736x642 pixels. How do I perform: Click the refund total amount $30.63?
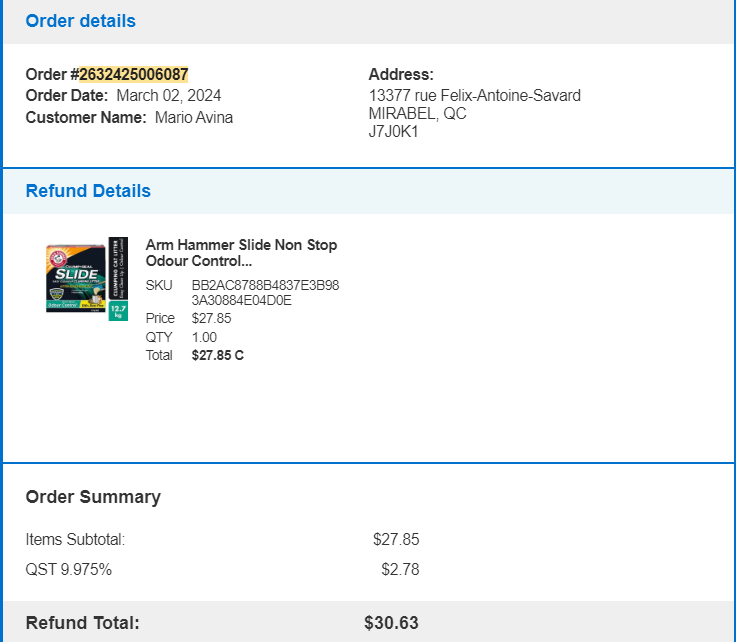[x=391, y=623]
